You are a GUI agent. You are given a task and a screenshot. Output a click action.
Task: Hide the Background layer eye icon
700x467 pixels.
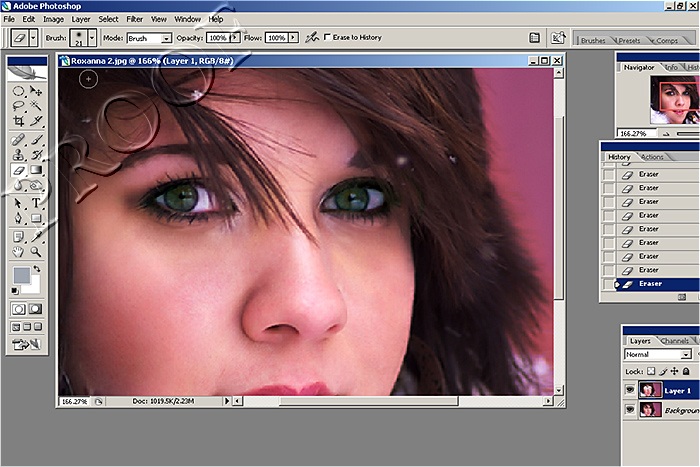pos(630,409)
